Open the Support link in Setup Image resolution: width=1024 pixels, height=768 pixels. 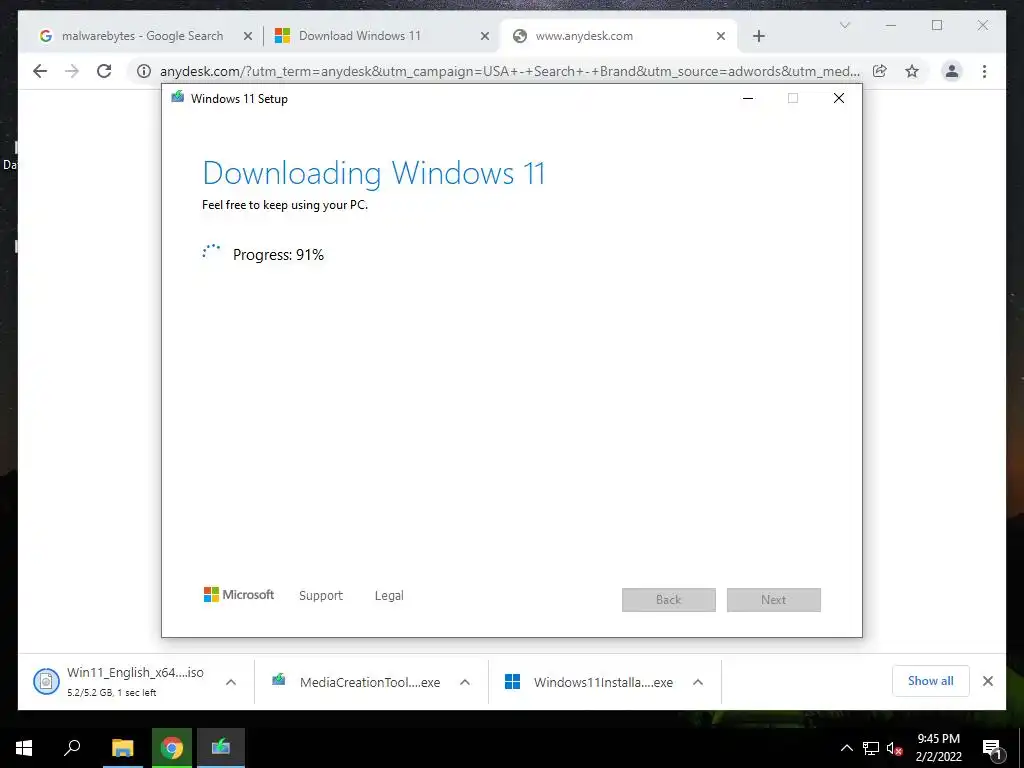pyautogui.click(x=321, y=596)
